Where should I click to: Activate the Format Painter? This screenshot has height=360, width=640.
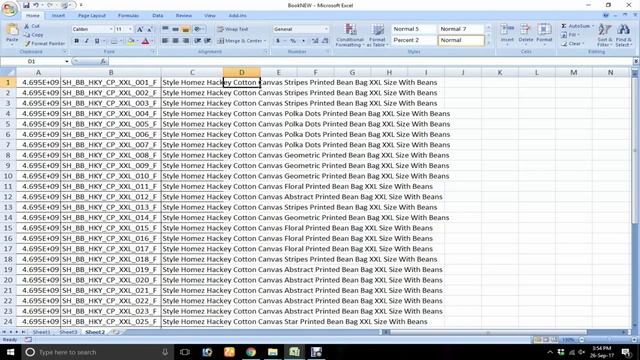coord(44,43)
